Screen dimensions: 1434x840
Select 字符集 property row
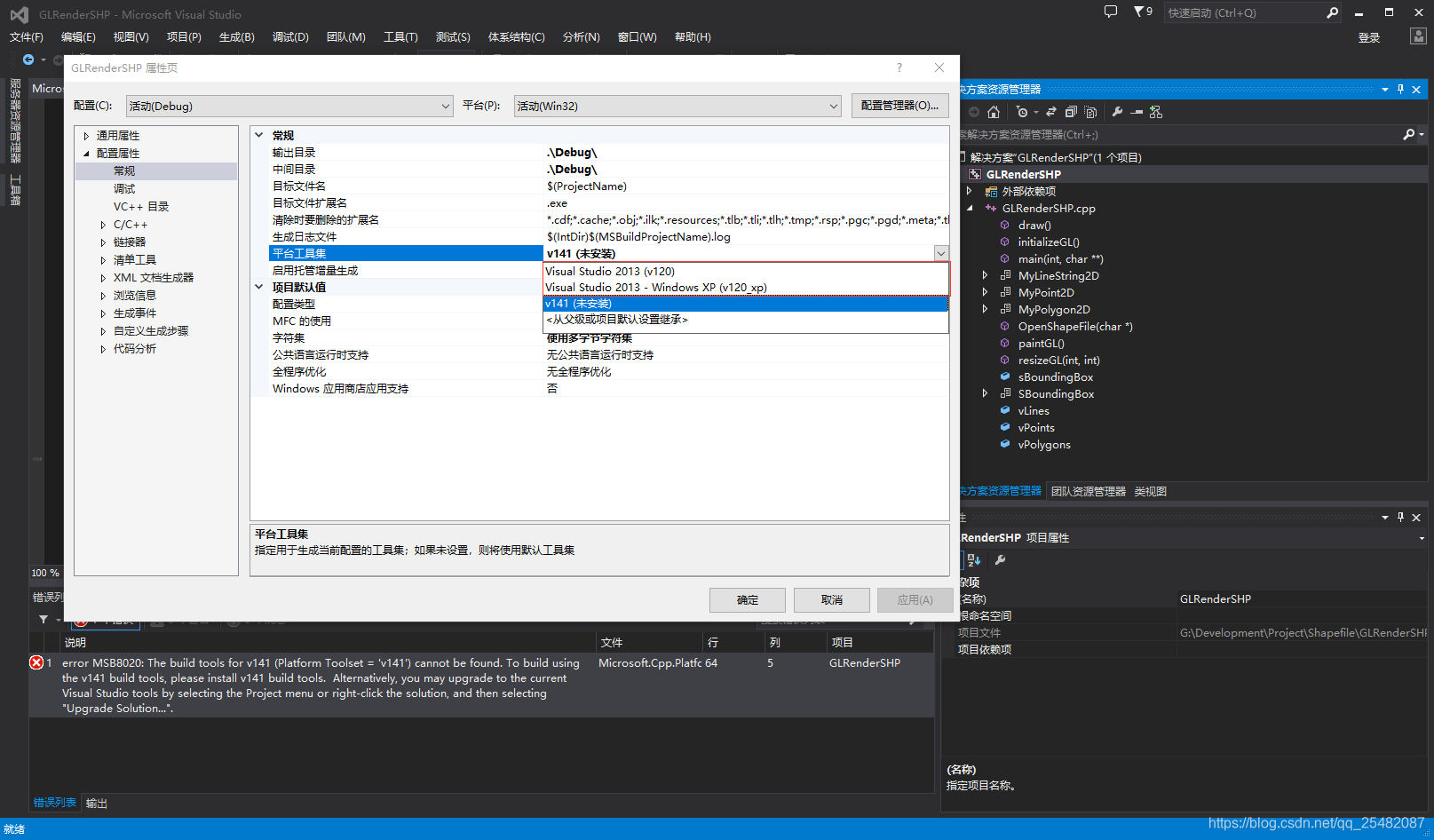coord(609,338)
